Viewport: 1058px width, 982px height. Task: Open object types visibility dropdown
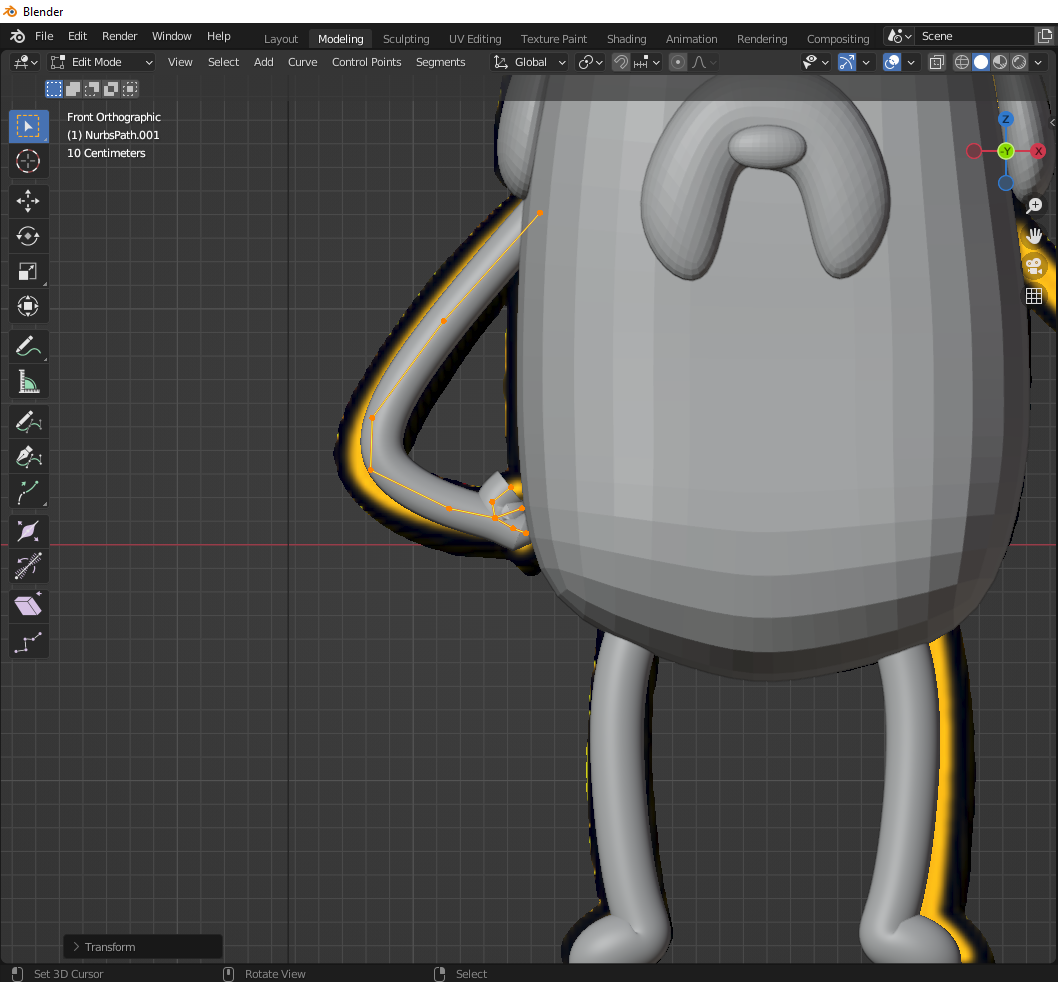tap(815, 63)
